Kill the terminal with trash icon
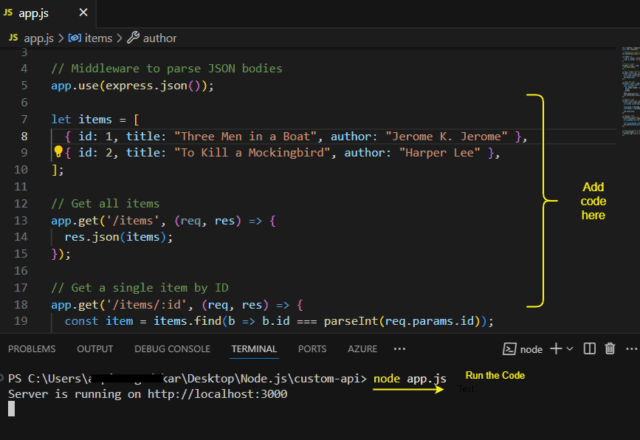This screenshot has width=640, height=440. (610, 349)
